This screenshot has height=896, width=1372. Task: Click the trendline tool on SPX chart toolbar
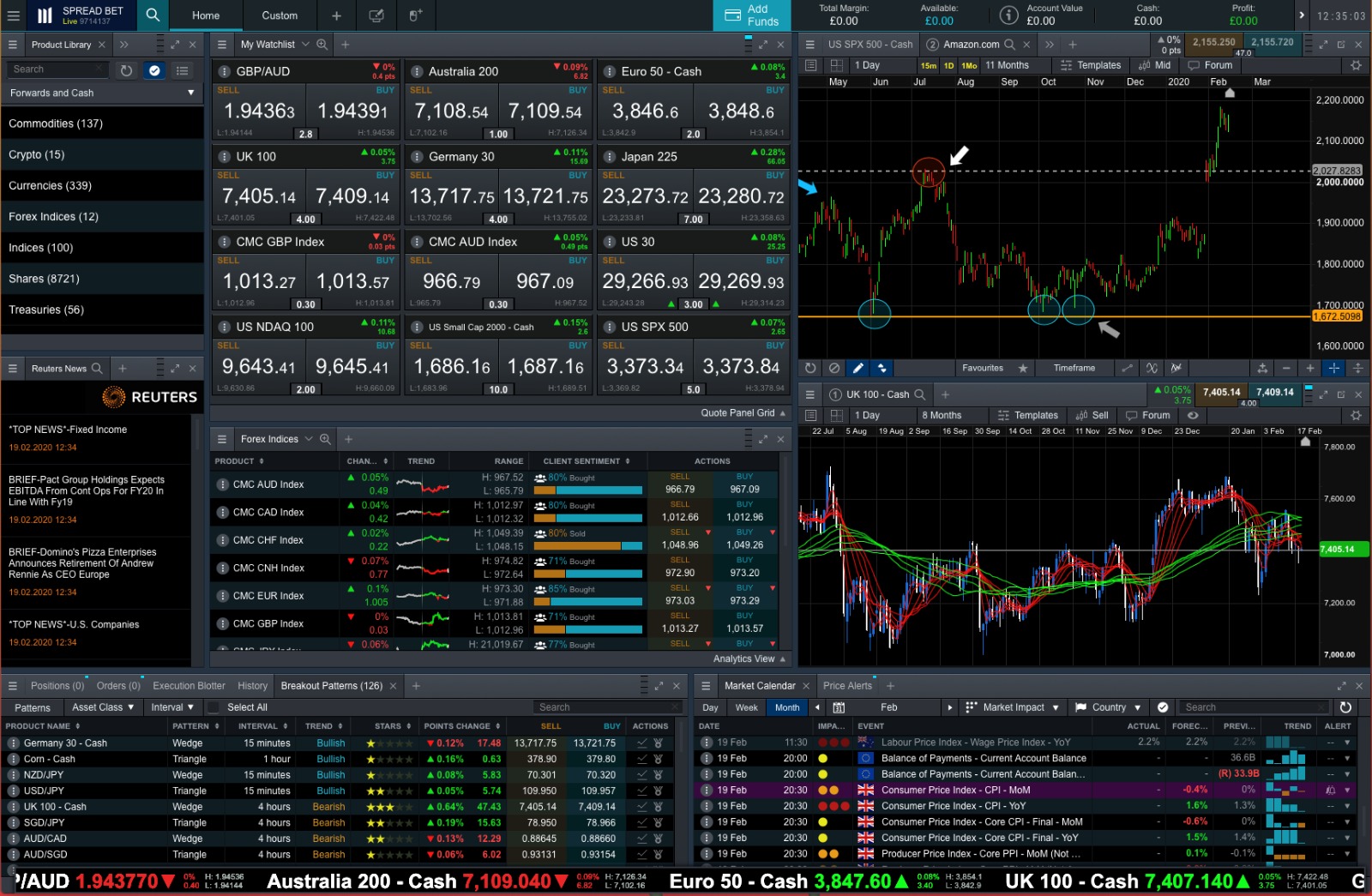pos(1127,368)
